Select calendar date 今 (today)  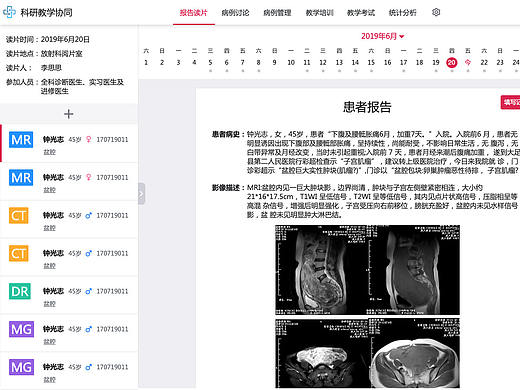click(x=468, y=62)
